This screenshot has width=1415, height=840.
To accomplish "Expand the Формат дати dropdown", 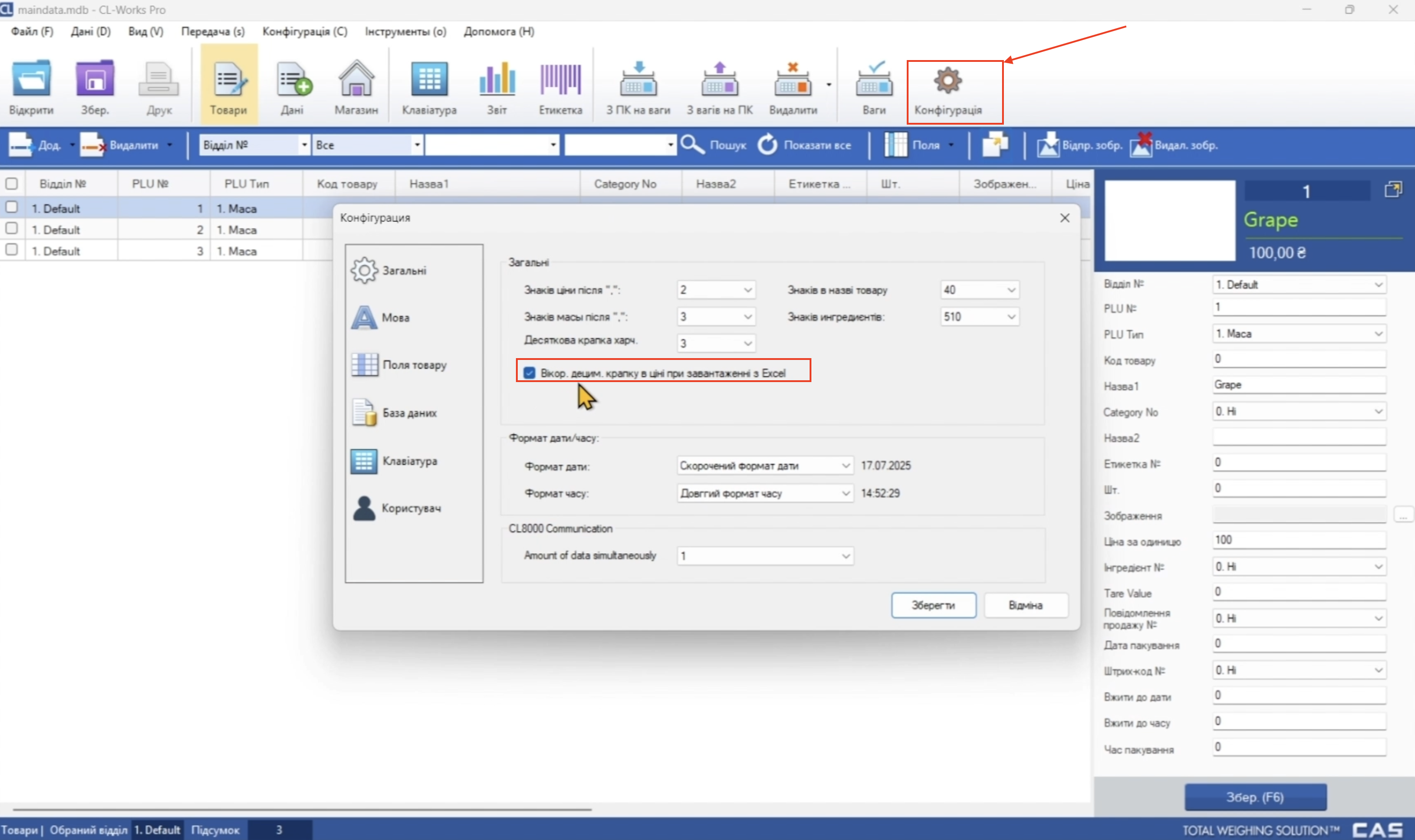I will tap(845, 465).
